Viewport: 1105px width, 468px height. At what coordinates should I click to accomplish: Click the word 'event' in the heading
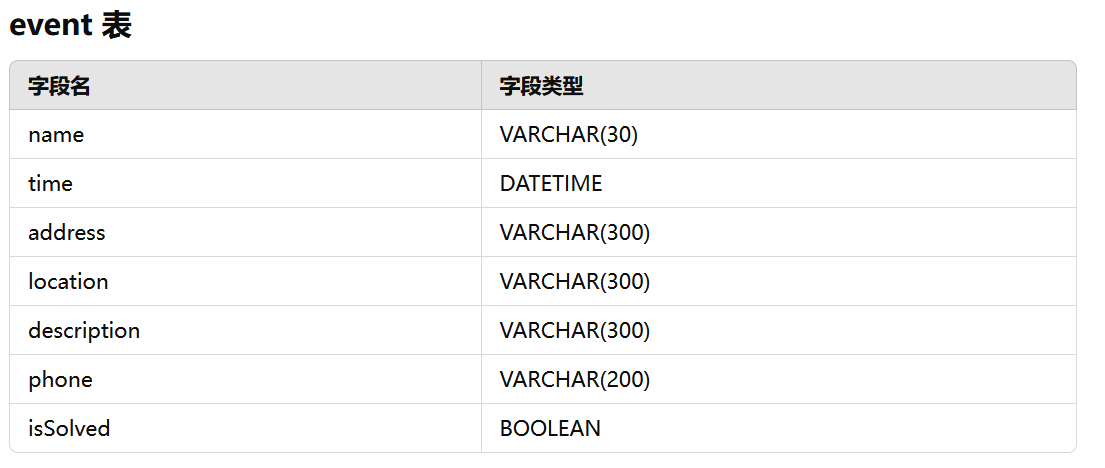(51, 25)
